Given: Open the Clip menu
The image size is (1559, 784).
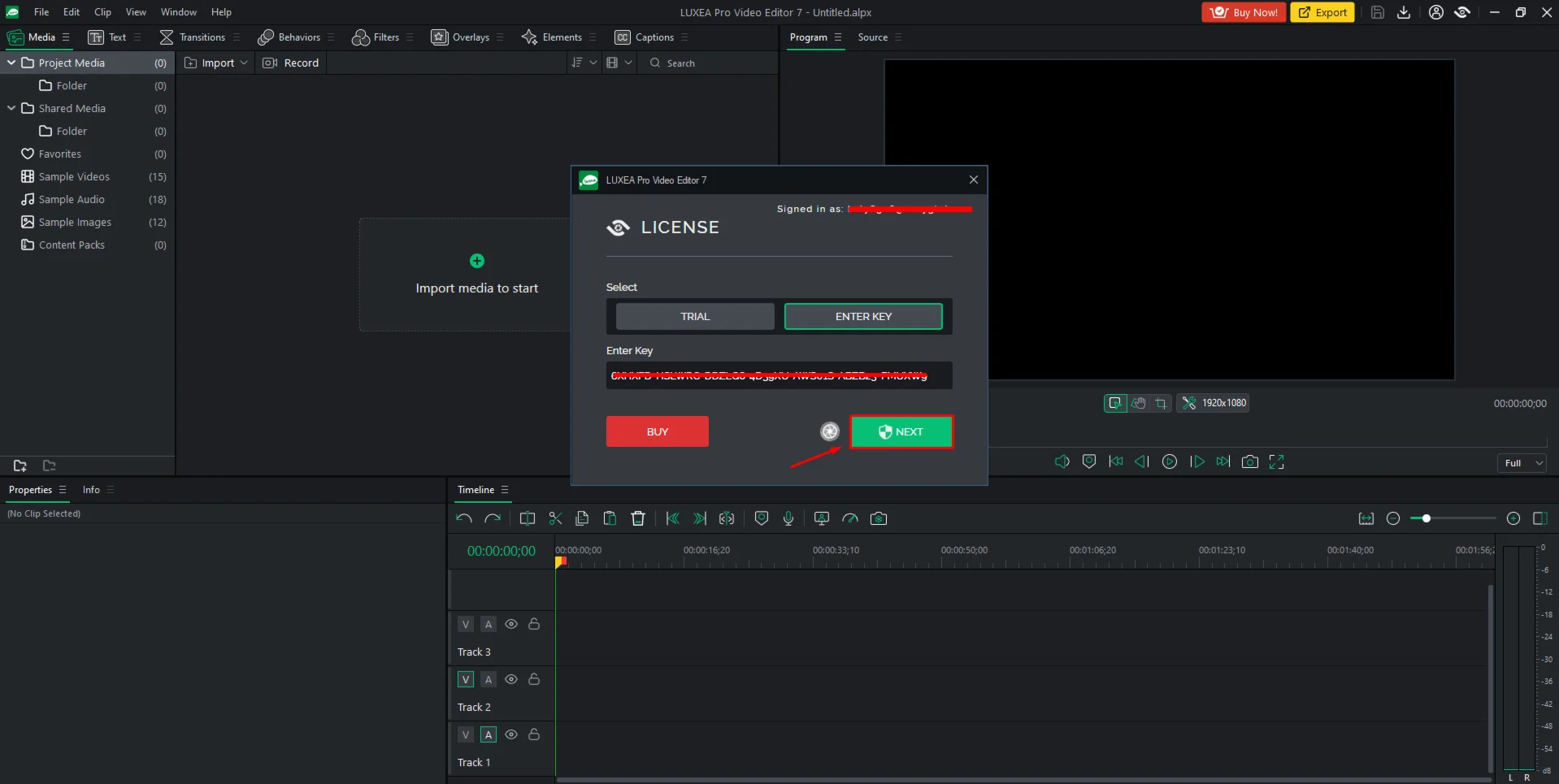Looking at the screenshot, I should coord(102,12).
